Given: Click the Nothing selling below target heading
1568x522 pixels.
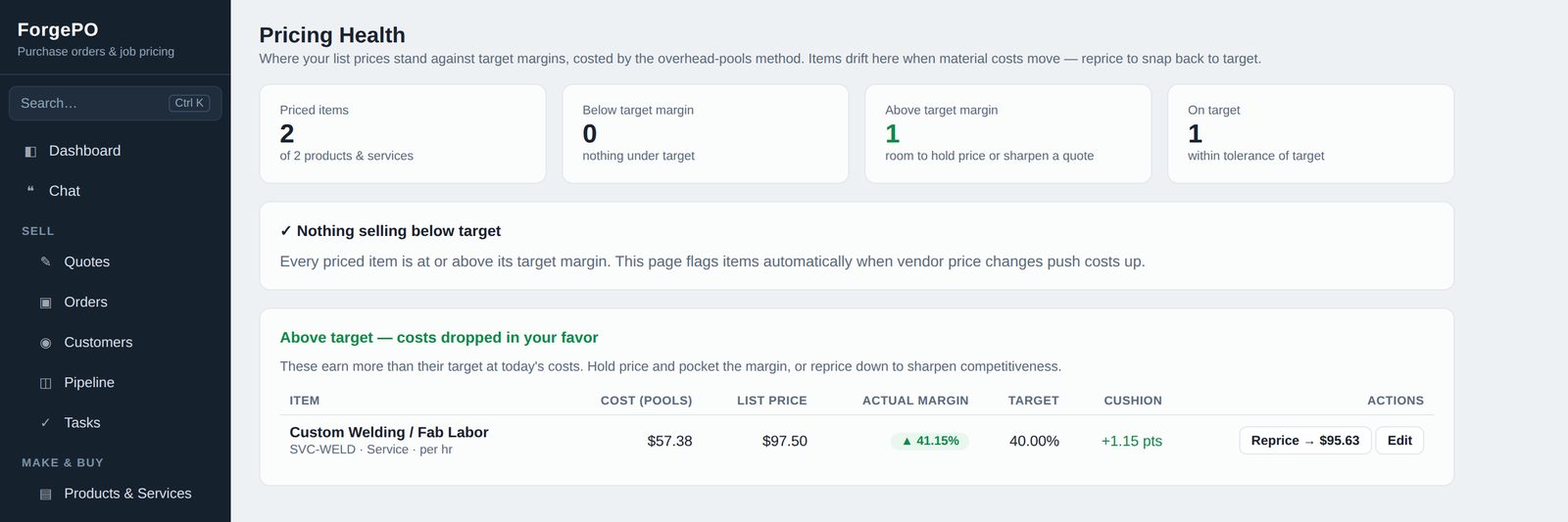Looking at the screenshot, I should tap(390, 231).
